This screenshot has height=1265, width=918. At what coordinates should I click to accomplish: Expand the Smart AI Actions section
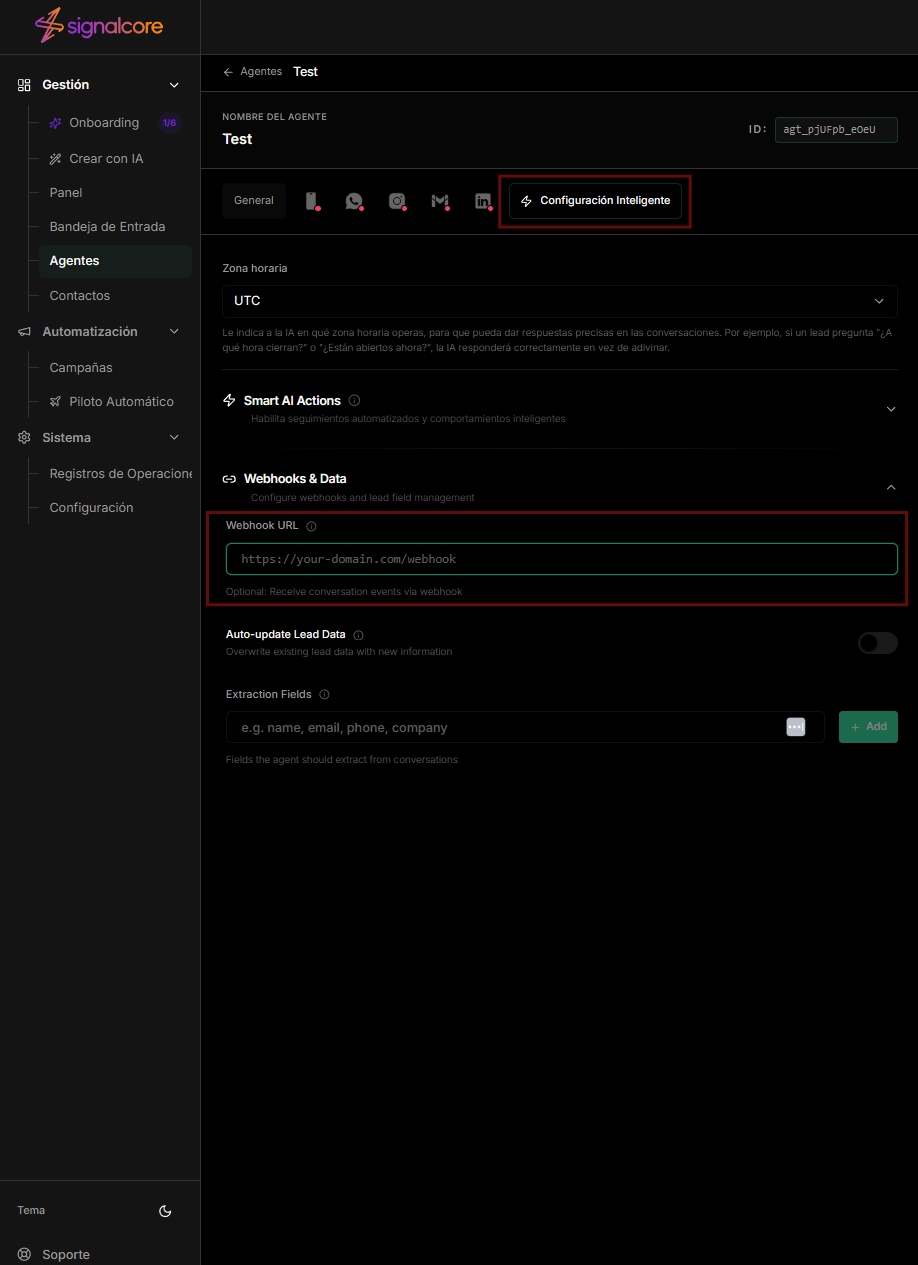[891, 409]
